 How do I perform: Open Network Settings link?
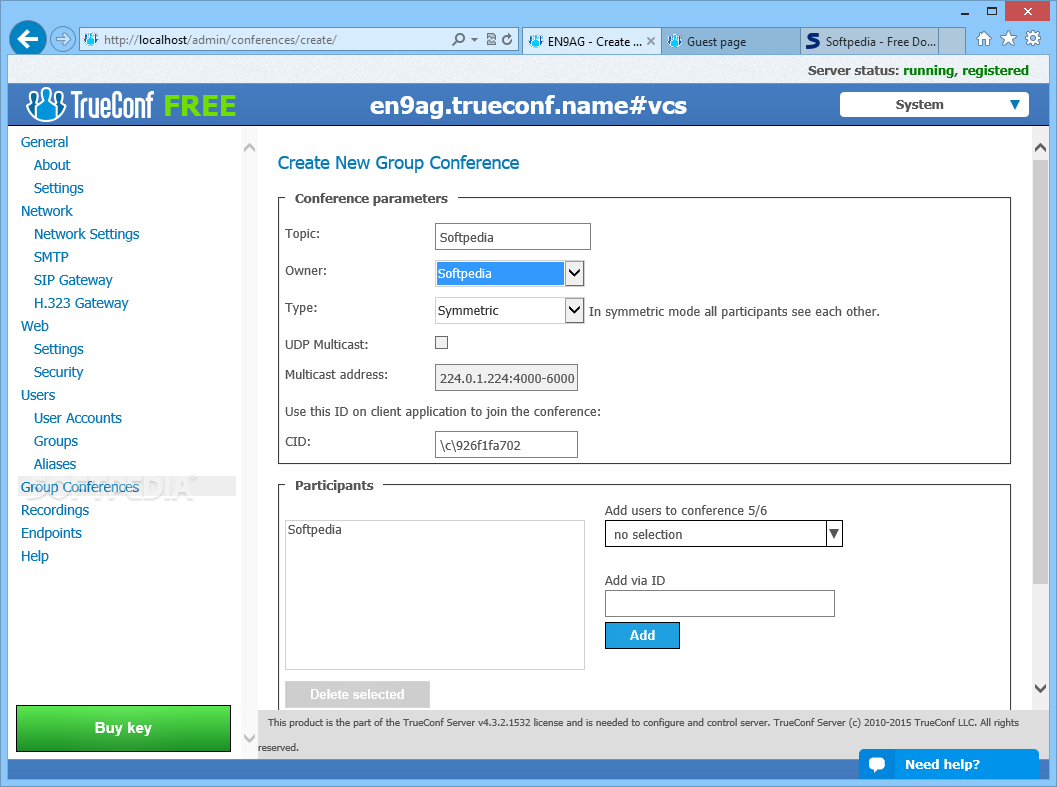(x=86, y=234)
